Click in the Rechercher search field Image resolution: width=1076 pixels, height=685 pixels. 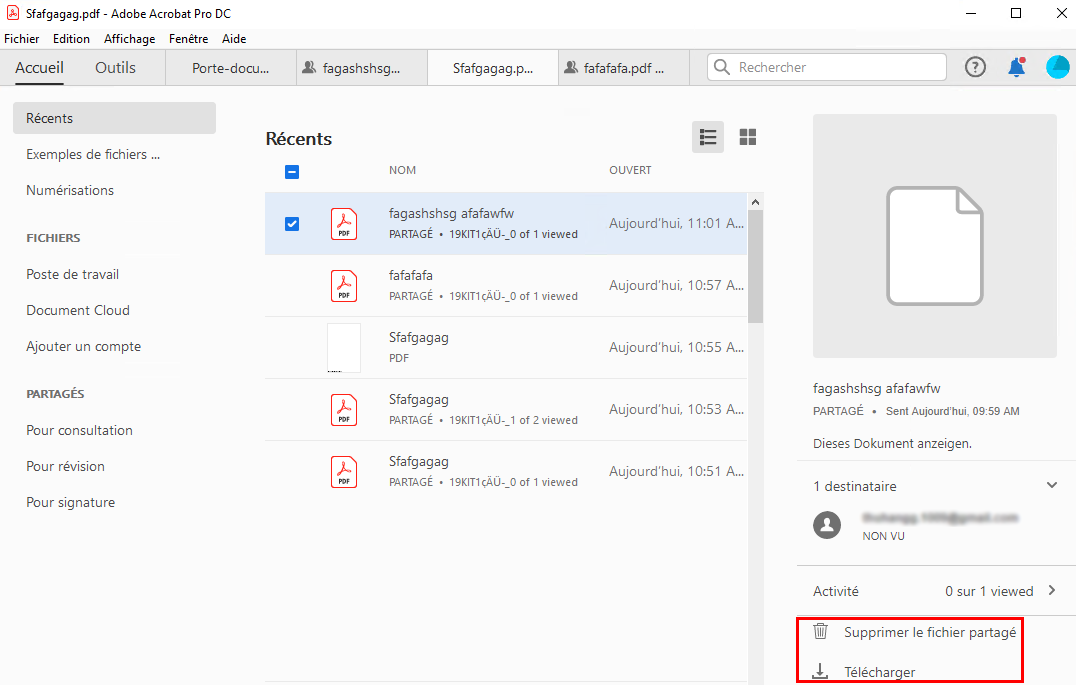(827, 67)
